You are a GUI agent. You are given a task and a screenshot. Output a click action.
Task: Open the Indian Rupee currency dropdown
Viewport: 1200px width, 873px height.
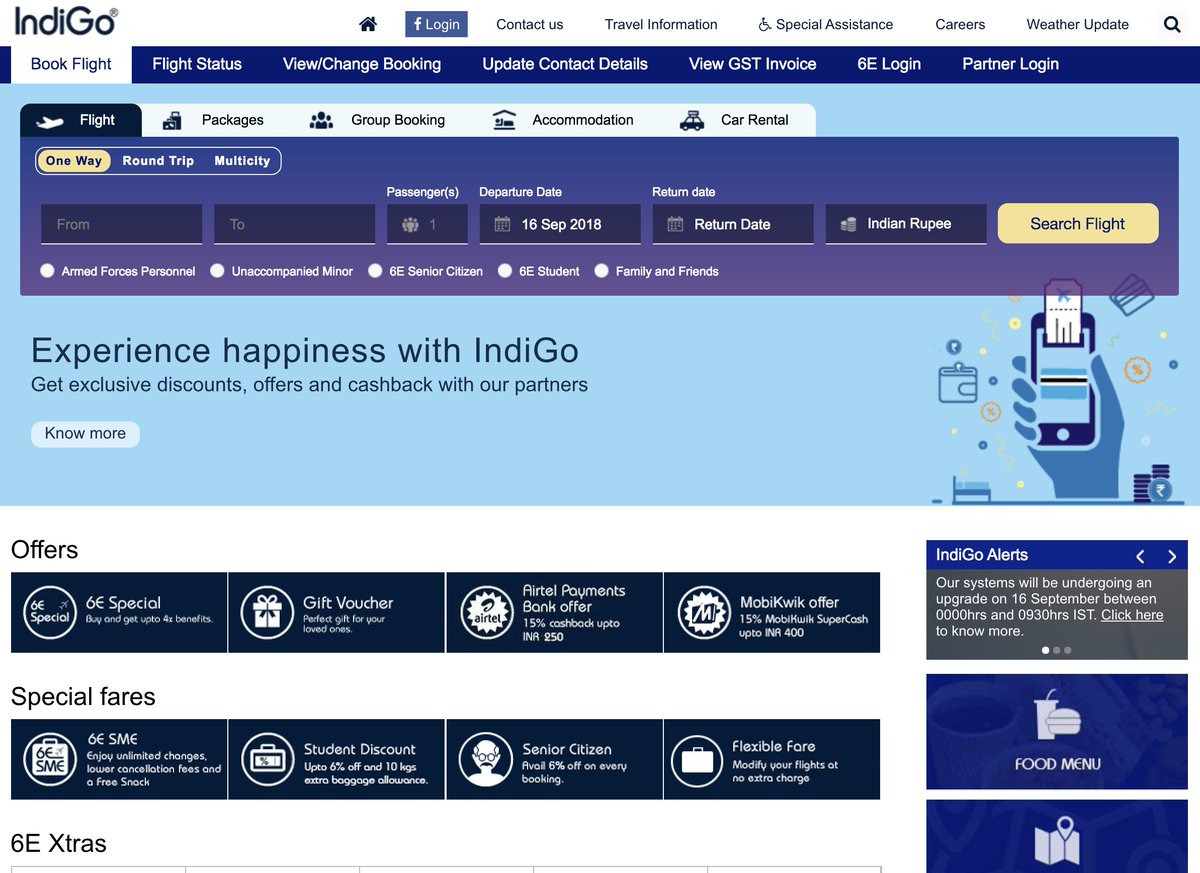pos(906,224)
